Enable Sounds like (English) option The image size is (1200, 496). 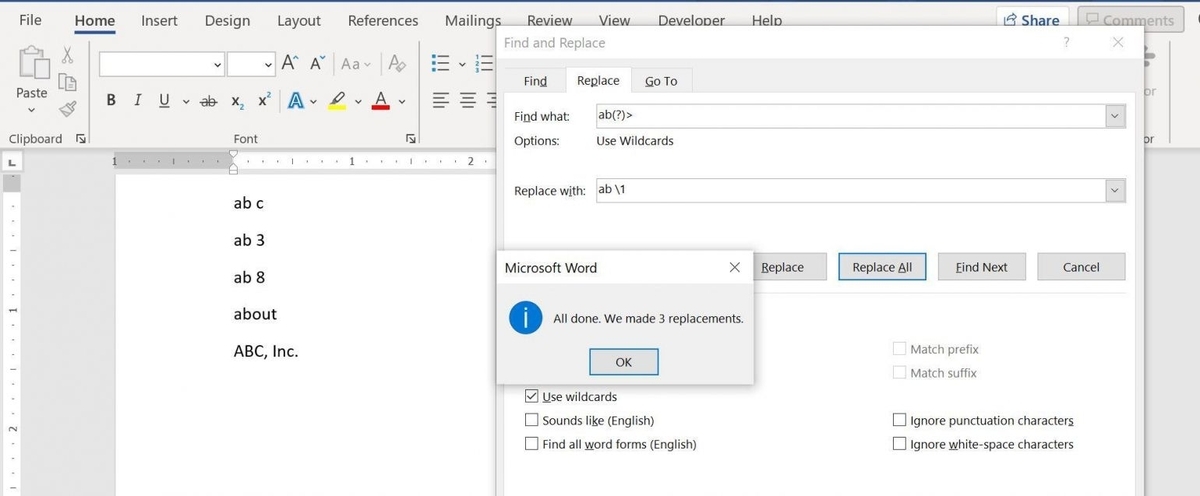coord(532,421)
